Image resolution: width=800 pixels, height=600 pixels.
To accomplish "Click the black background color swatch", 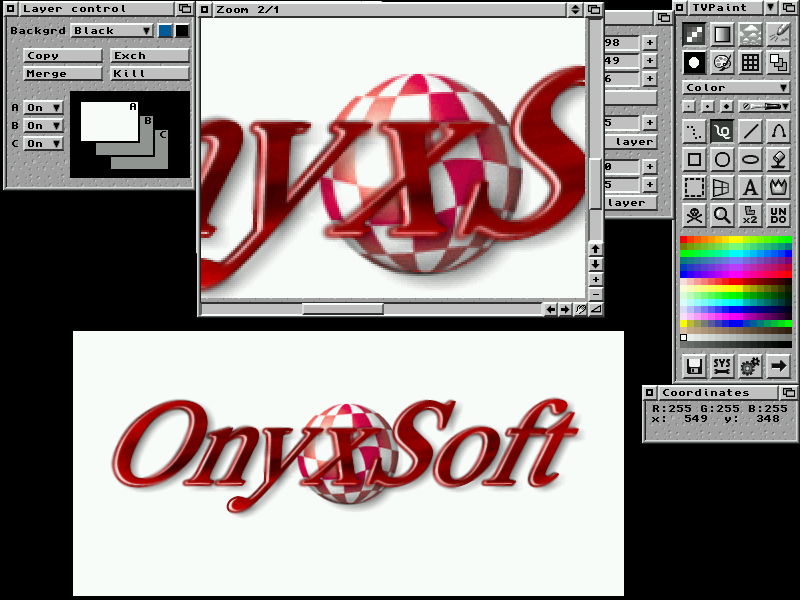I will point(182,31).
